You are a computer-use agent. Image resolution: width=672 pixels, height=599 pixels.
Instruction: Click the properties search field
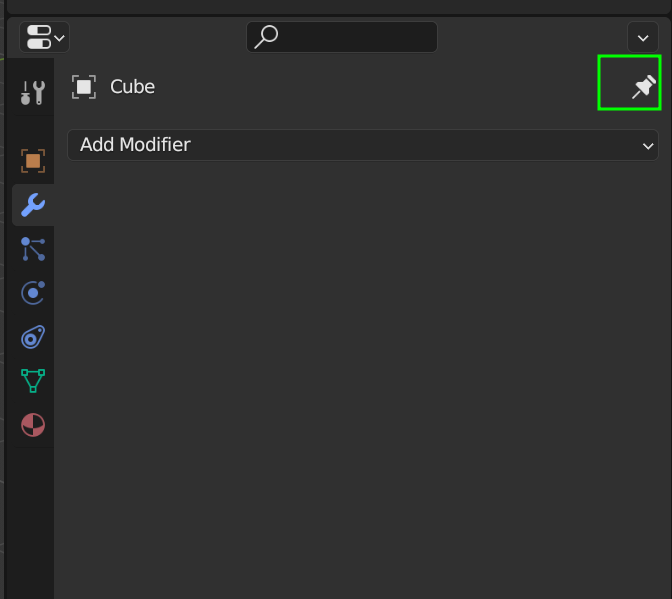(x=355, y=37)
